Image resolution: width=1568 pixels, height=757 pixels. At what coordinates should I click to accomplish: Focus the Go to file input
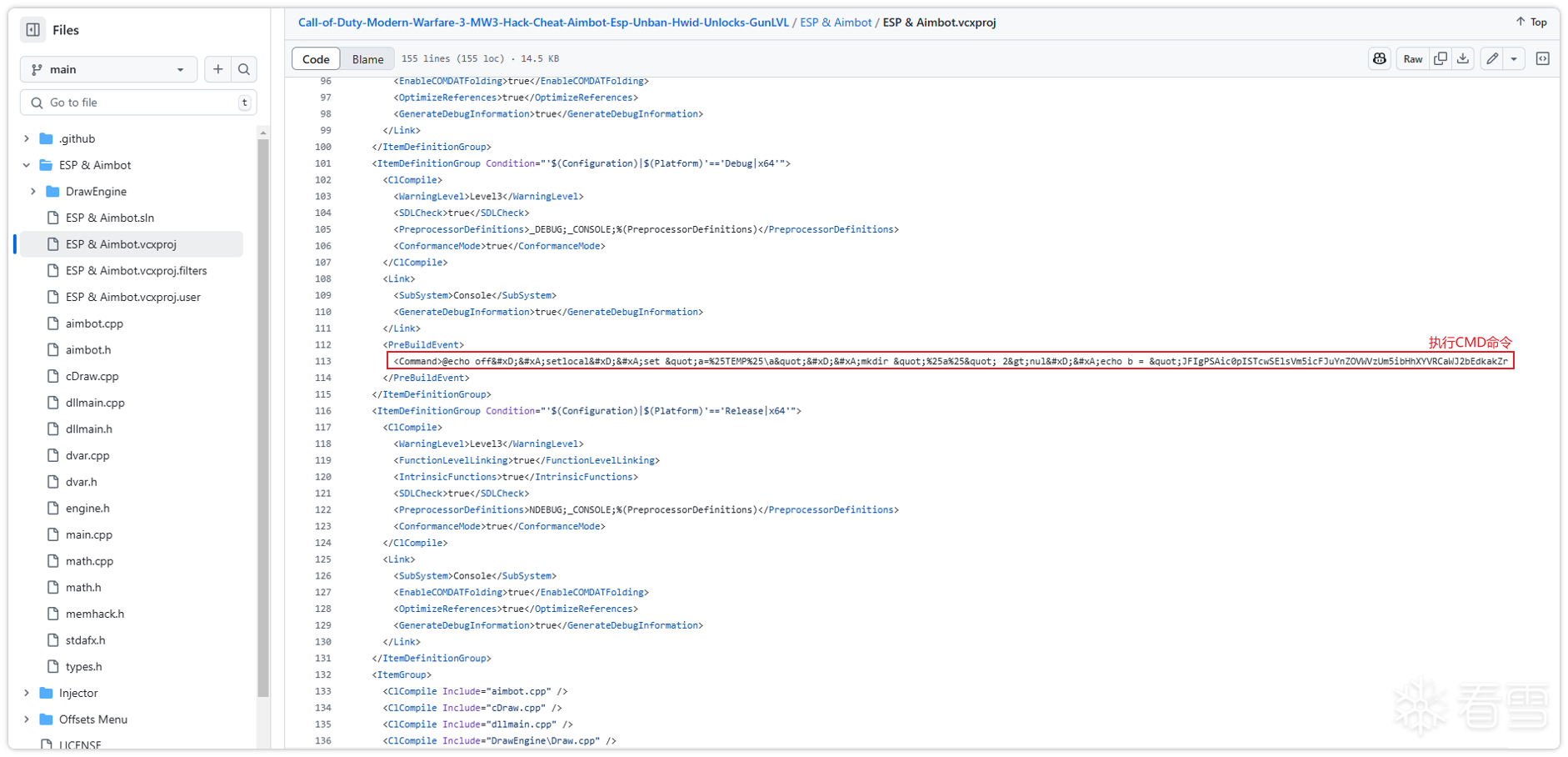coord(138,103)
